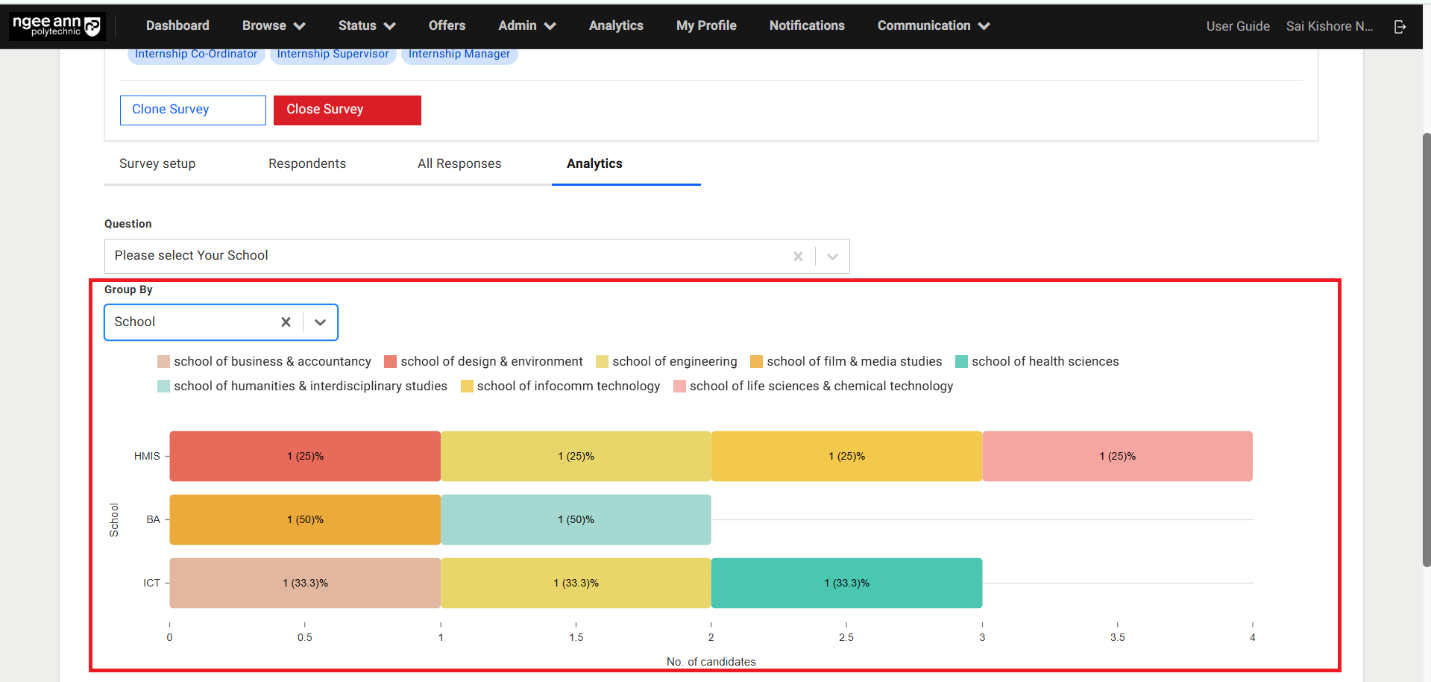Switch to the Respondents tab

point(307,164)
